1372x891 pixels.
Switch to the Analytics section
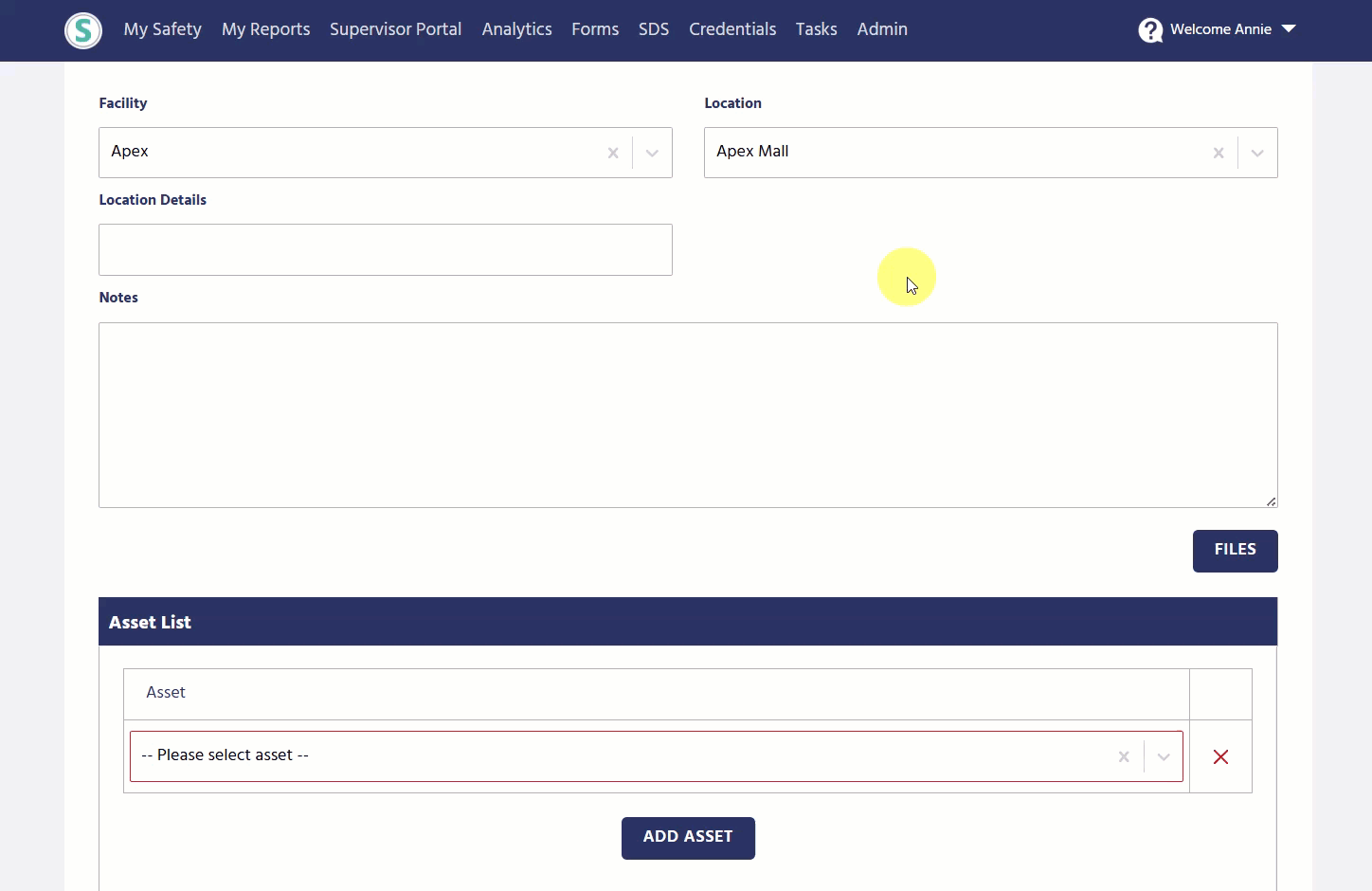tap(516, 29)
